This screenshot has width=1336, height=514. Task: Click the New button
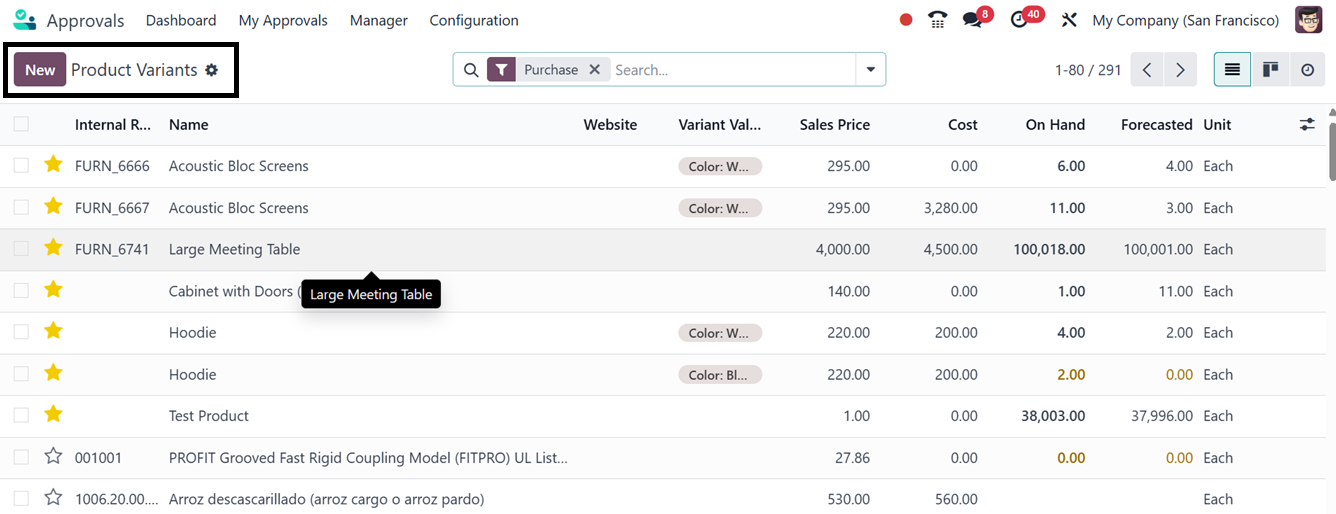click(40, 70)
